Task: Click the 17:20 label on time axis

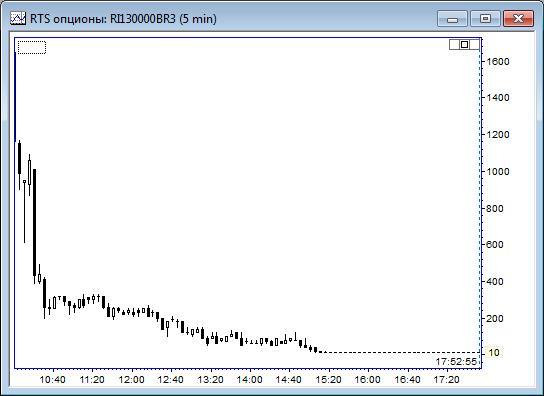Action: pos(447,380)
